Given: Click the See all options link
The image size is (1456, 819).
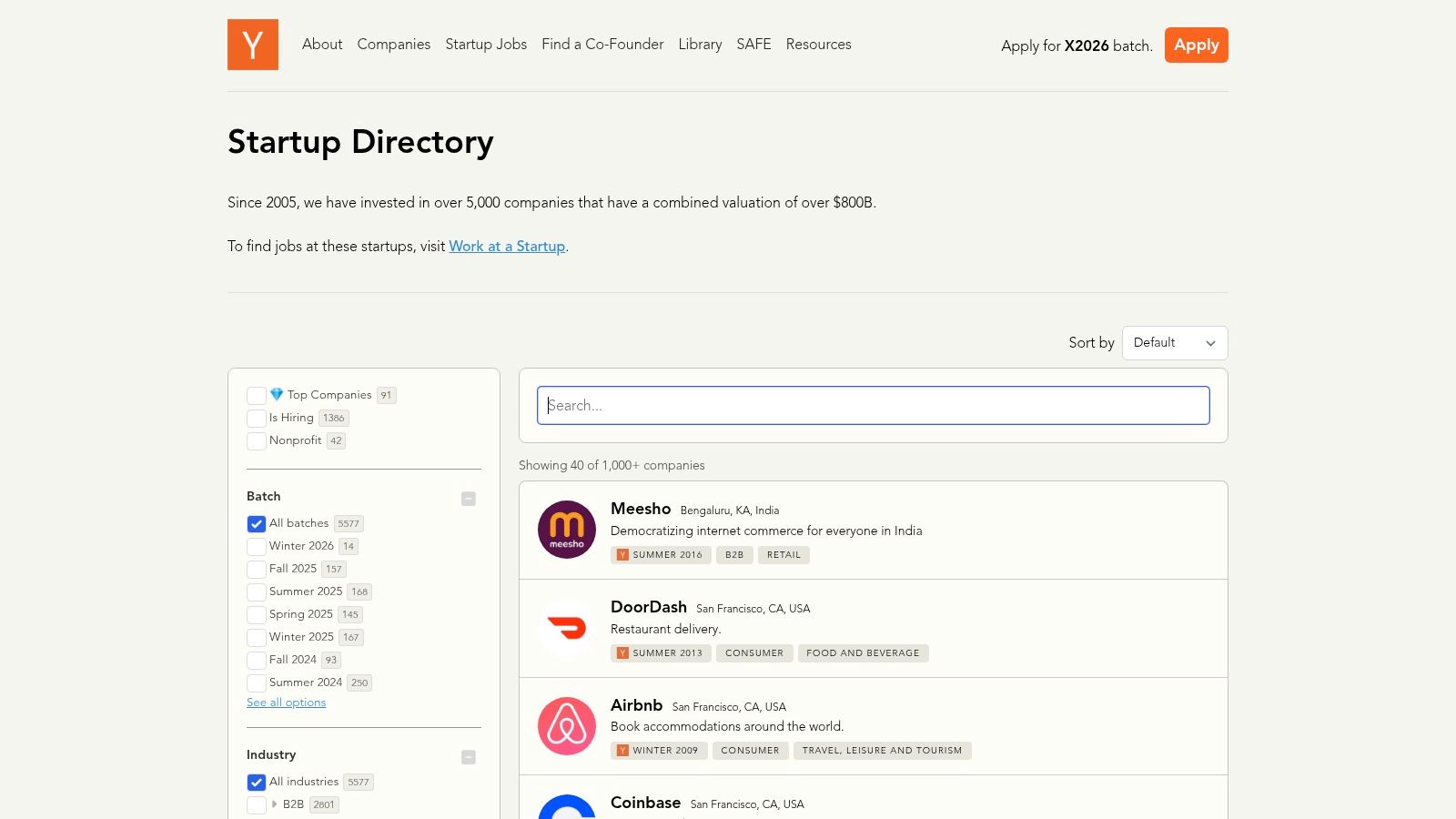Looking at the screenshot, I should [x=286, y=702].
